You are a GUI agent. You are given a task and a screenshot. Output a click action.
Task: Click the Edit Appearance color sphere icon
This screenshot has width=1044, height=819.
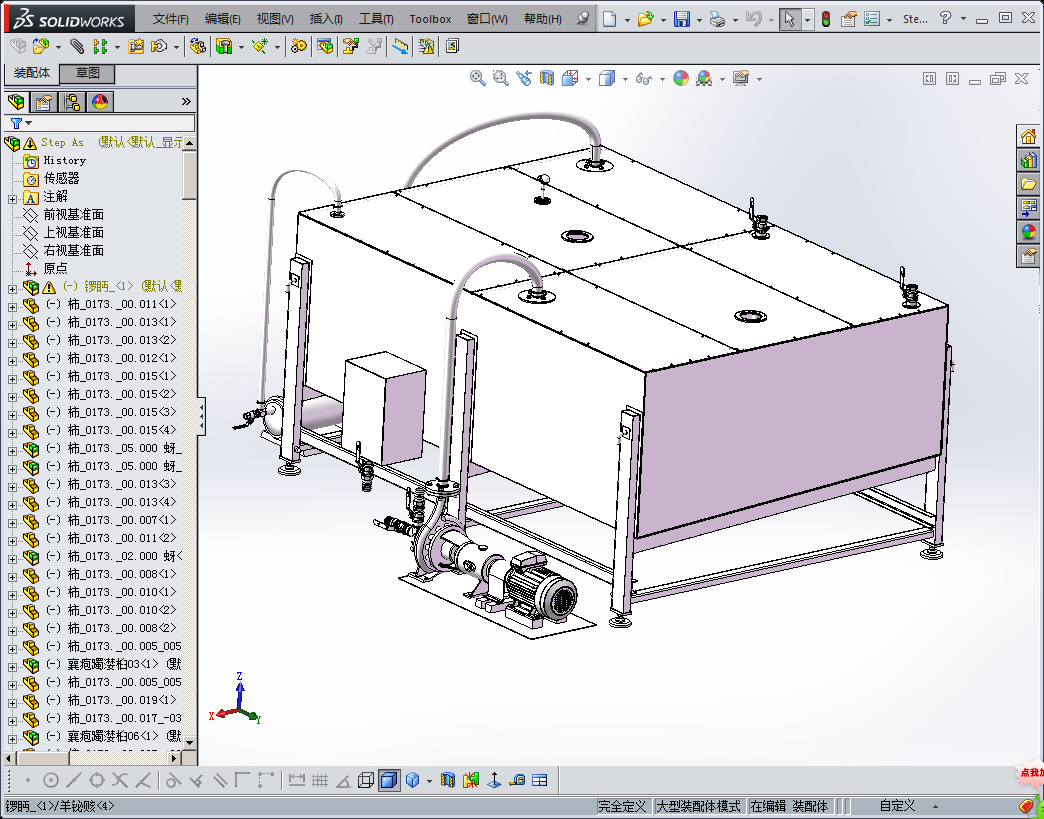[x=681, y=78]
